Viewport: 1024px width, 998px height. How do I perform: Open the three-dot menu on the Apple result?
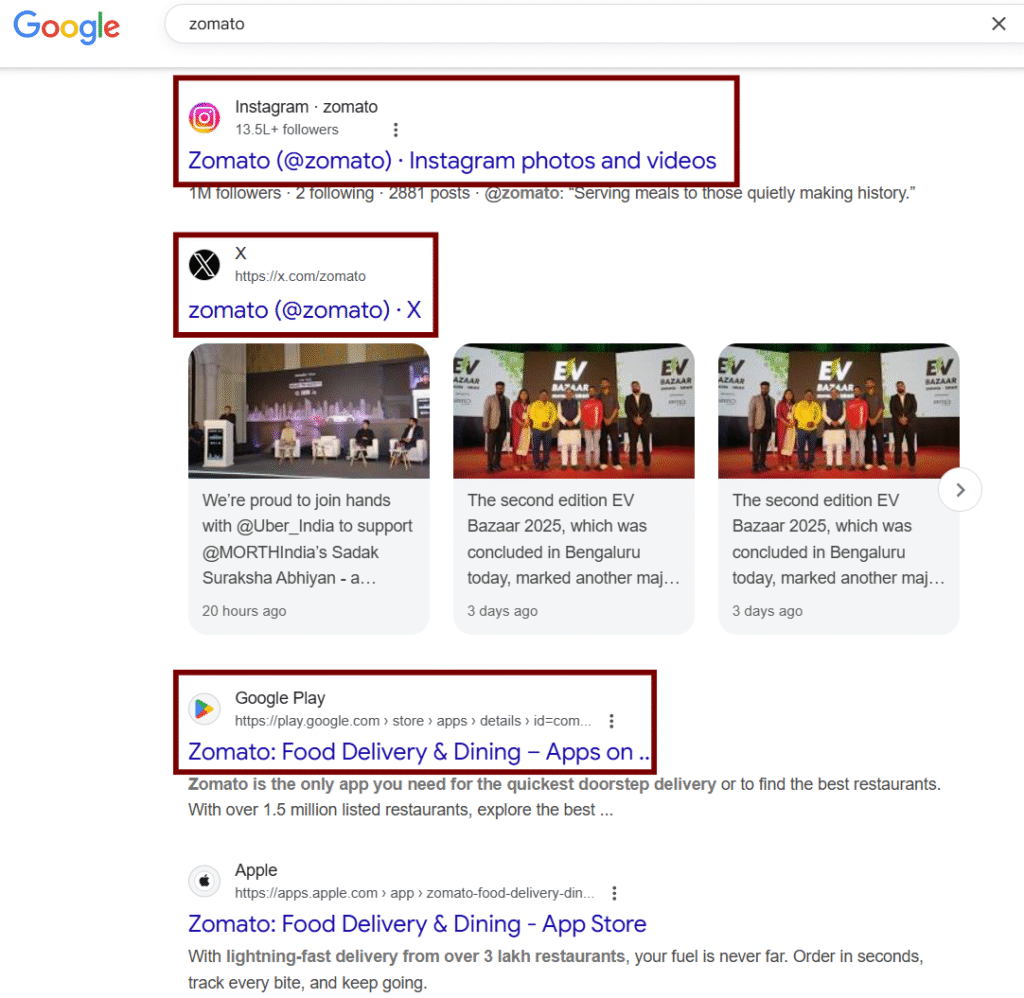614,892
